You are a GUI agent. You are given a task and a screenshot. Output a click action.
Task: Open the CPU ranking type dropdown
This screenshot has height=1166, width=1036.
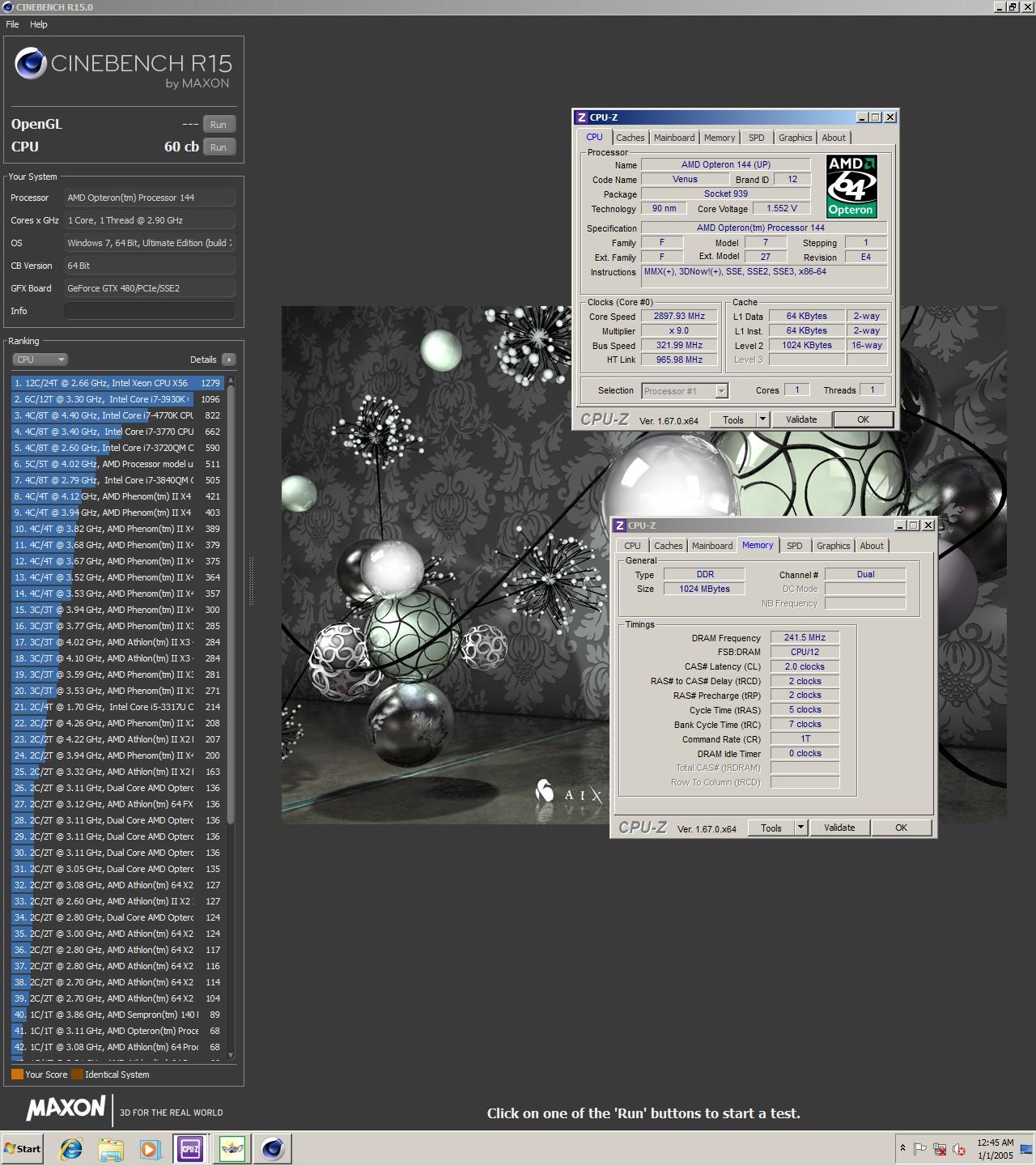40,360
